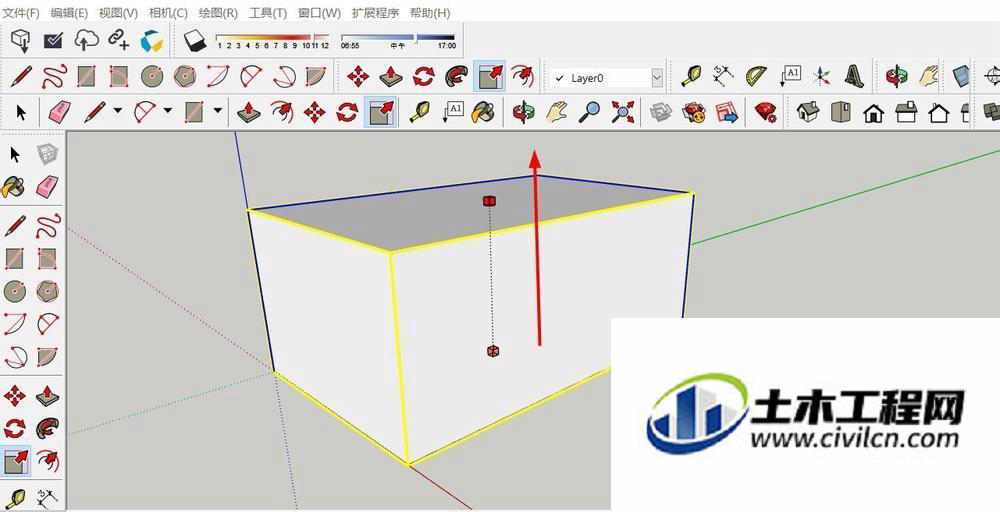Select Pan hand beside the Zoom magnifier
1000x512 pixels.
coord(556,112)
